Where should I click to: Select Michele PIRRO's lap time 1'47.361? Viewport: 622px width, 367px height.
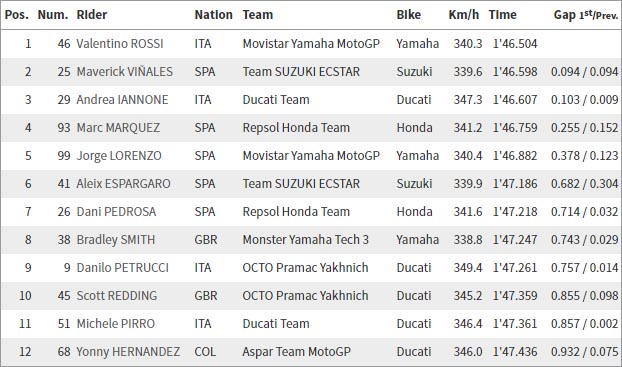point(515,324)
